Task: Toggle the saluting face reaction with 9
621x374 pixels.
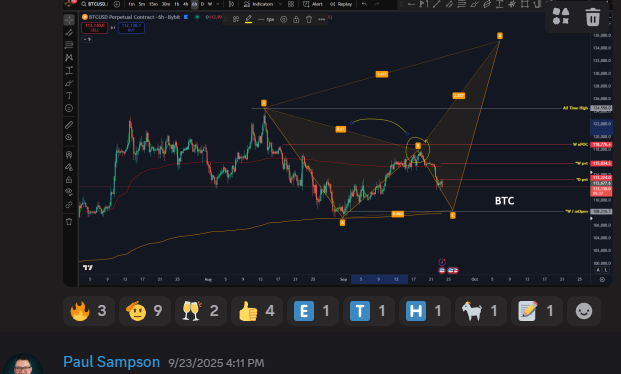Action: [145, 311]
